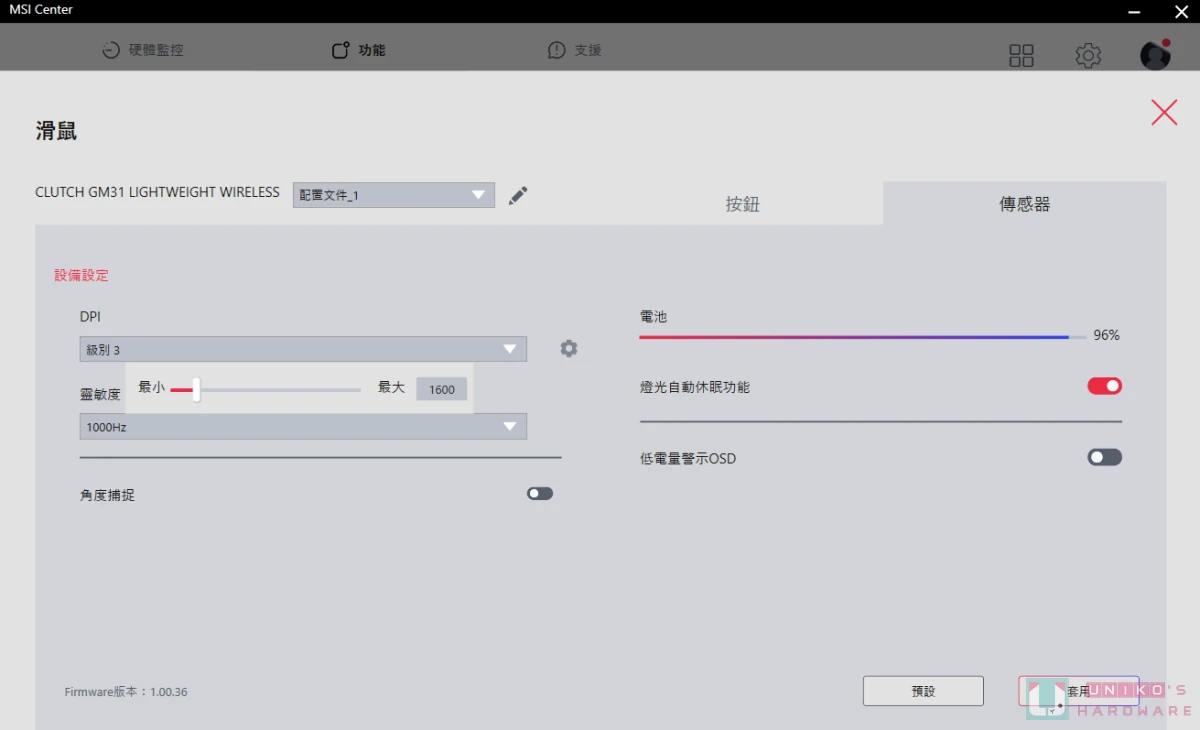Switch to the 按鈕 buttons tab

click(742, 204)
